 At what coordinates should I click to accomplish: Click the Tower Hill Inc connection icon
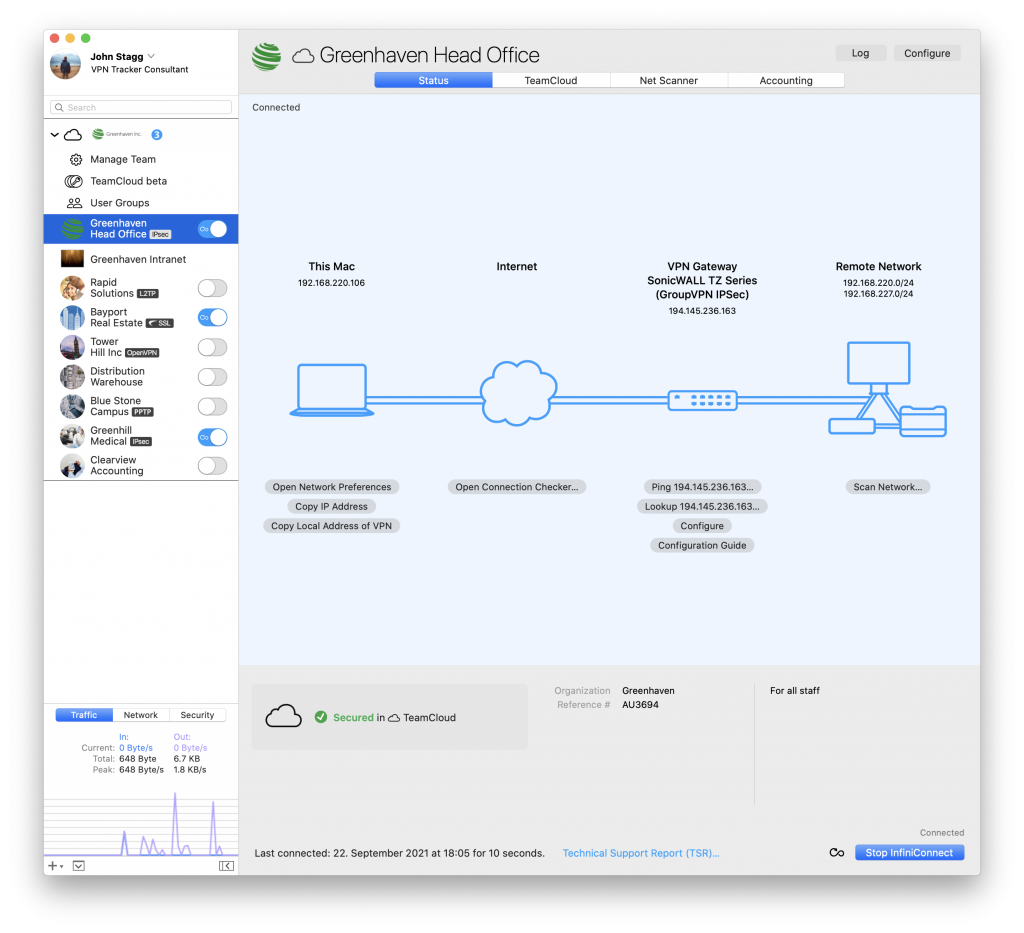tap(72, 347)
